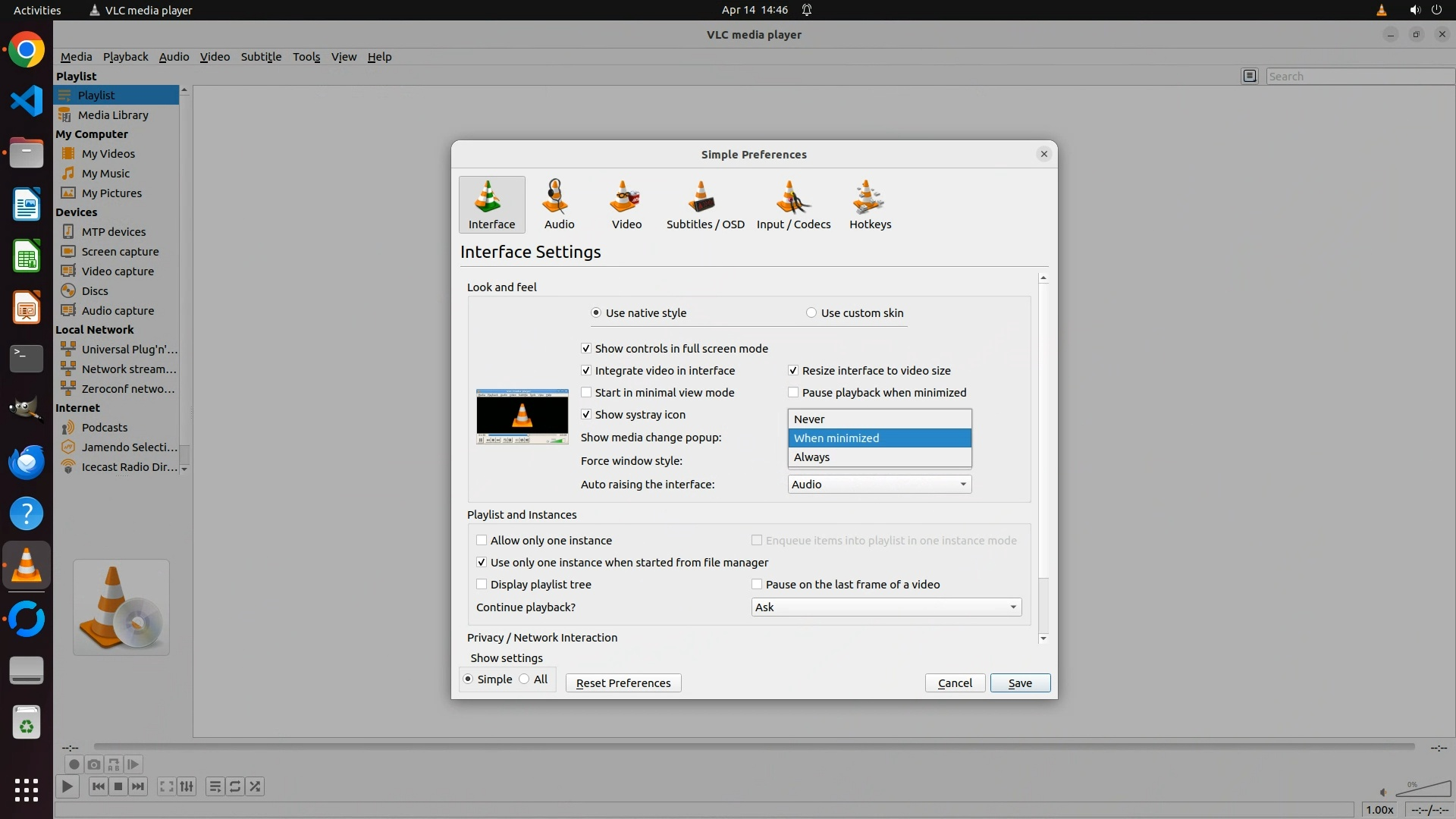
Task: Expand the Continue playback dropdown
Action: (886, 607)
